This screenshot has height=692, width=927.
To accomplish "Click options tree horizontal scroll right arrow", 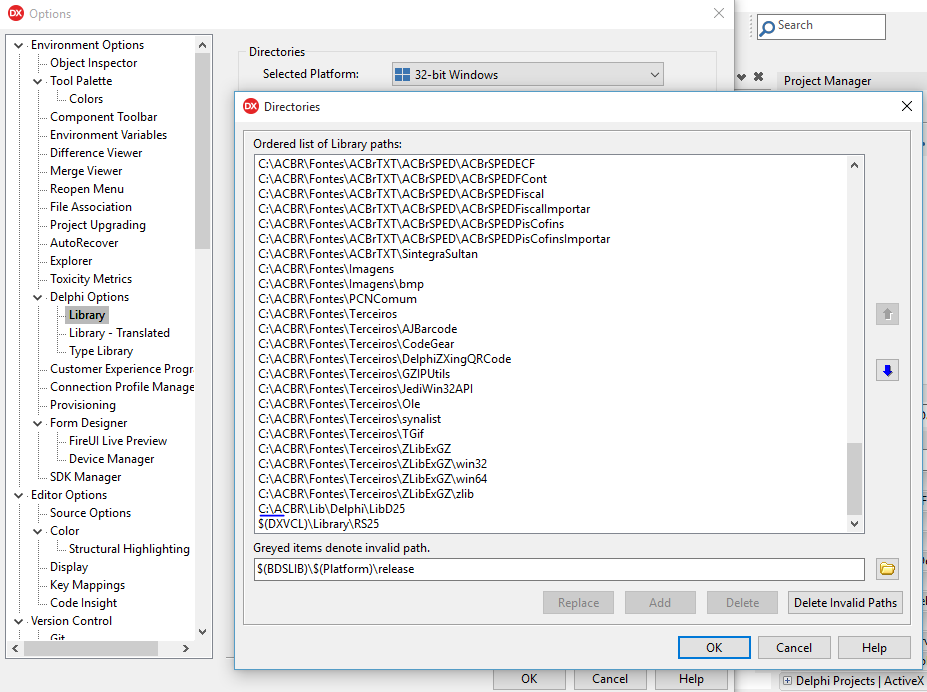I will tap(186, 648).
